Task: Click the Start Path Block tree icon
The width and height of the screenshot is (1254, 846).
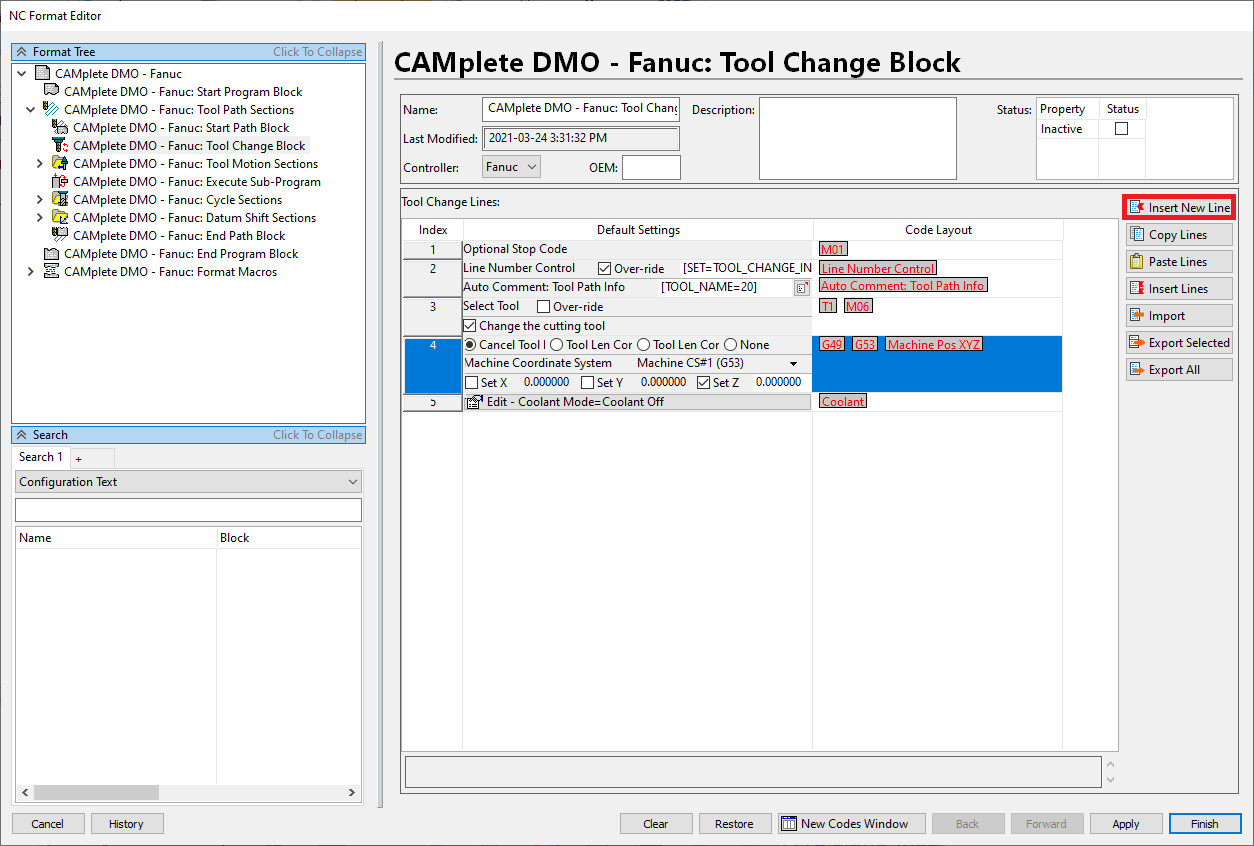Action: tap(61, 127)
